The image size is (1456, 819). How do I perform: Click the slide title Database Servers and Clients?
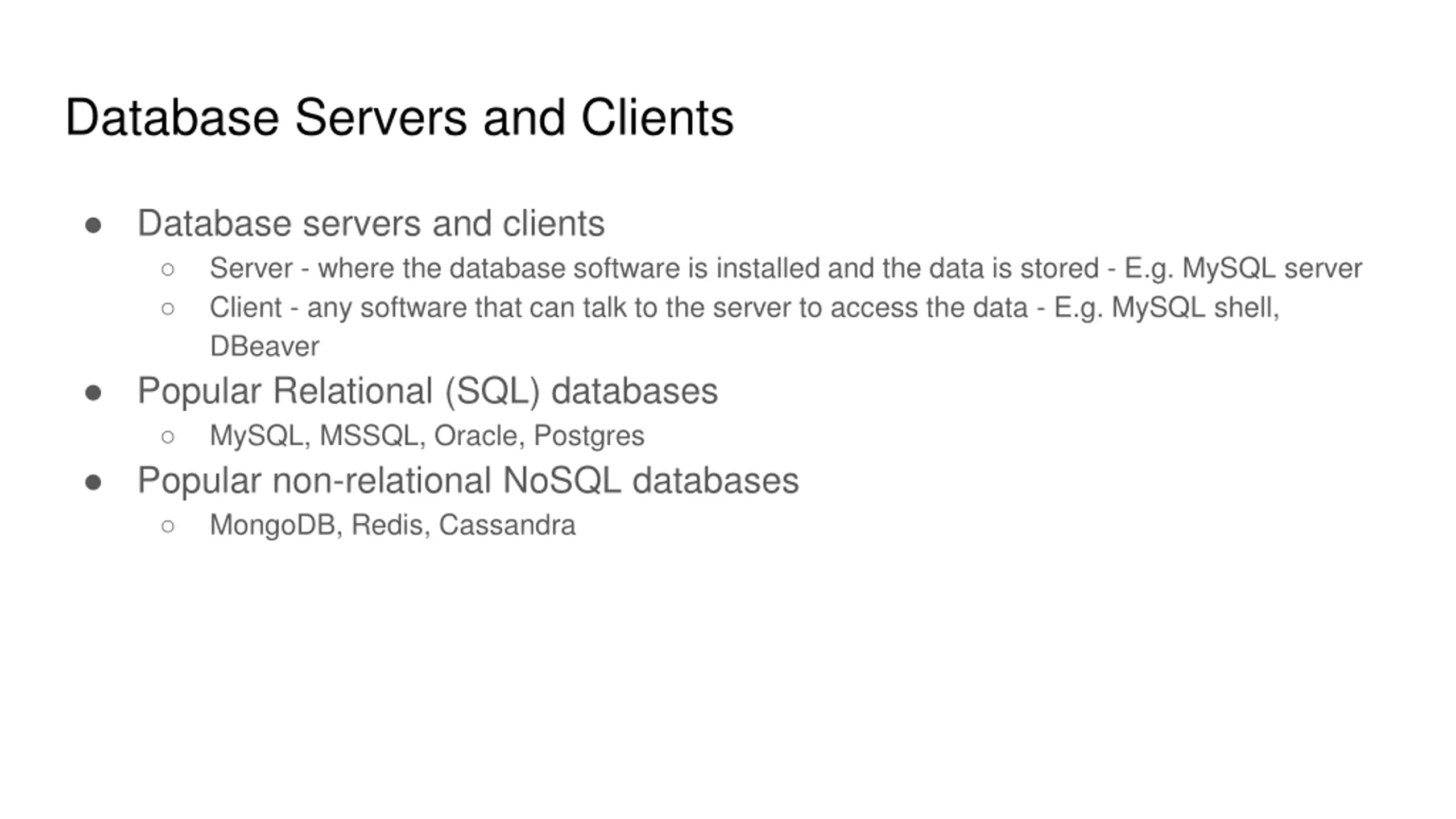point(399,117)
